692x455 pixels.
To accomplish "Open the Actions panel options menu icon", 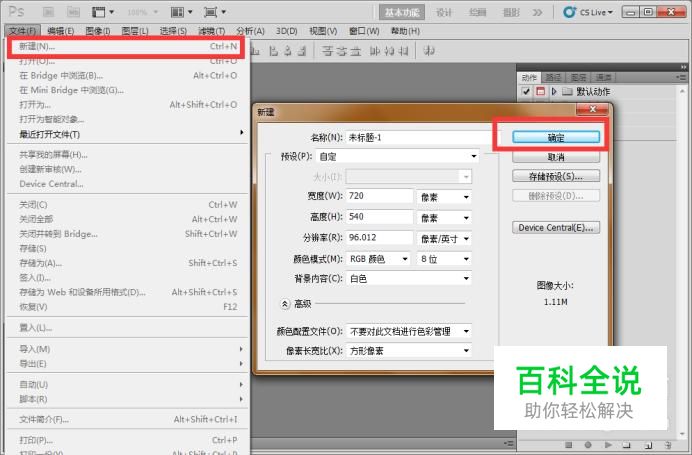I will coord(681,77).
